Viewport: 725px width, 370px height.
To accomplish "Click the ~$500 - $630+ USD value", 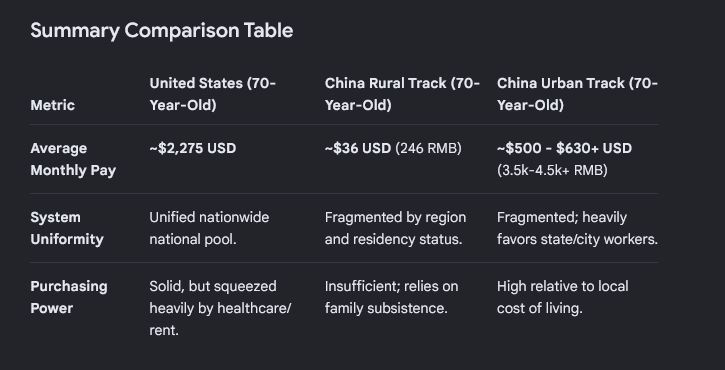I will [564, 148].
